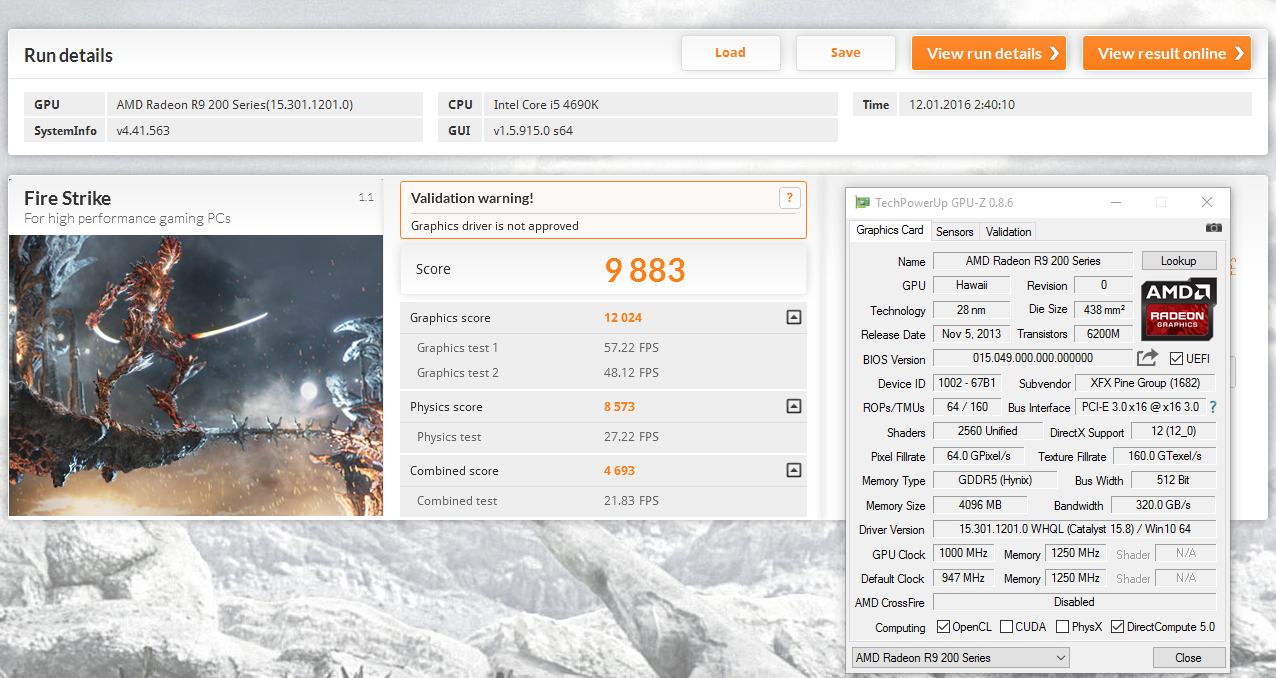Switch to the Sensors tab

click(x=954, y=231)
